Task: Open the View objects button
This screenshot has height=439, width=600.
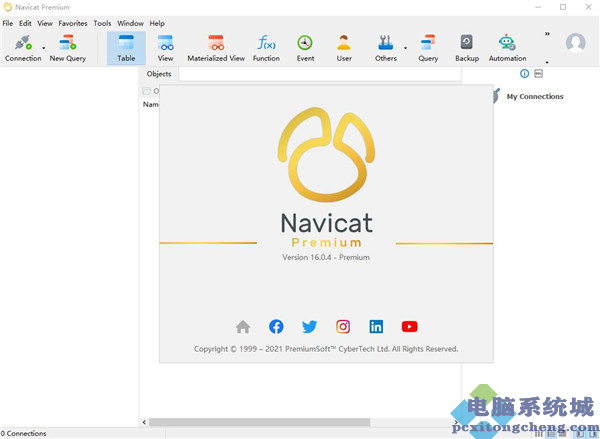Action: 165,48
